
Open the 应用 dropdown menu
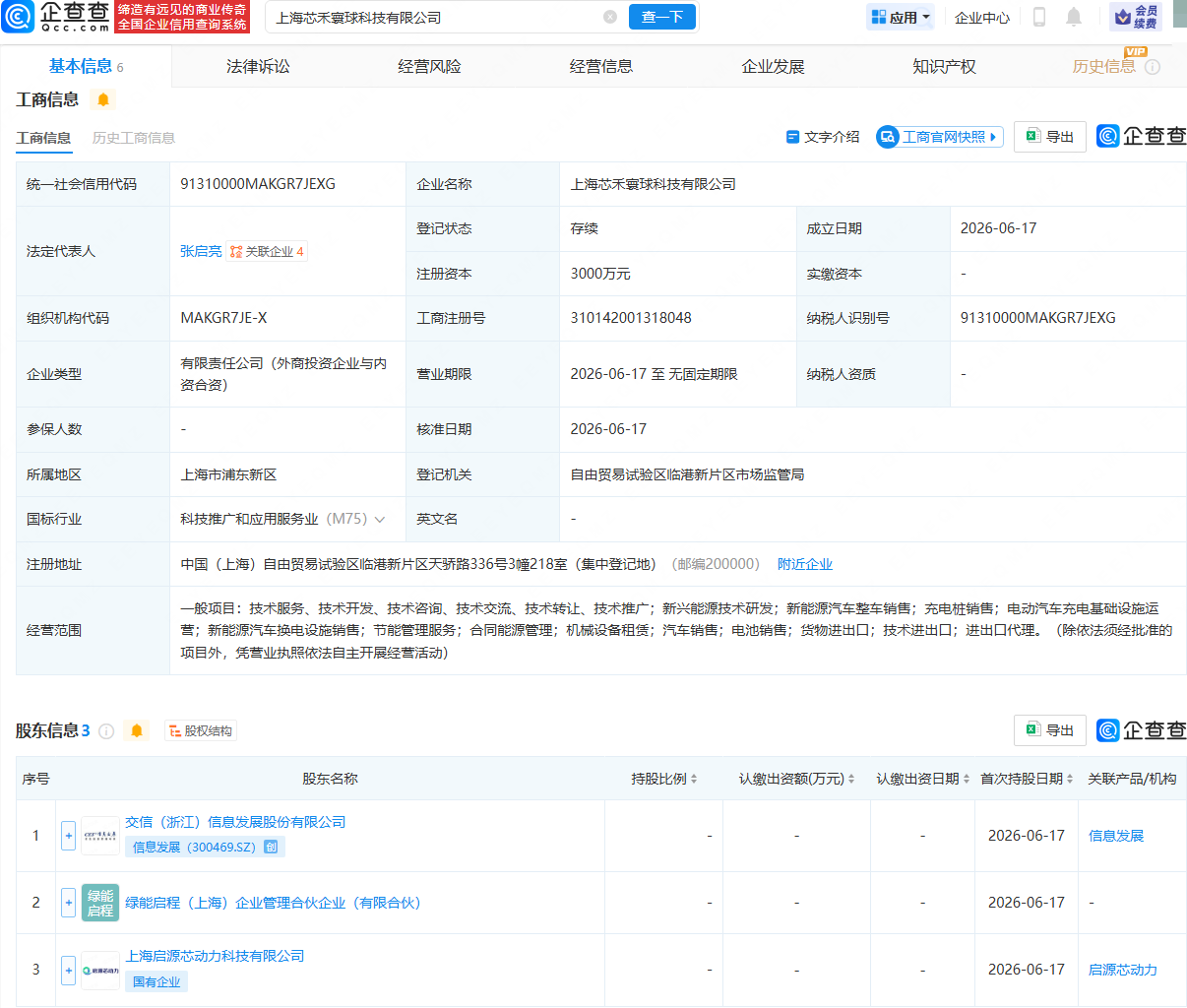pos(901,17)
